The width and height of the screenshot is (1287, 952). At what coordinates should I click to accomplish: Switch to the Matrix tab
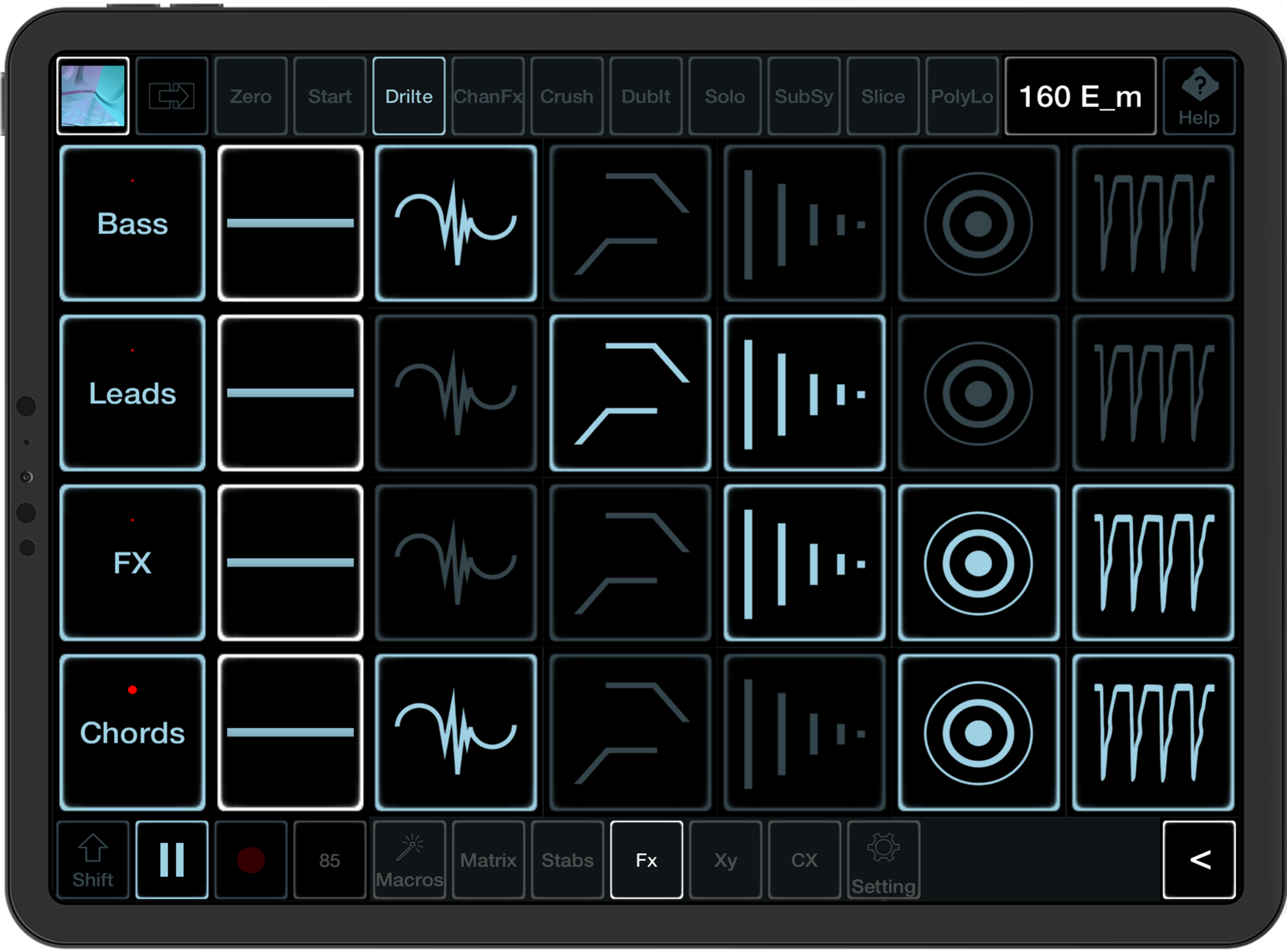(488, 860)
